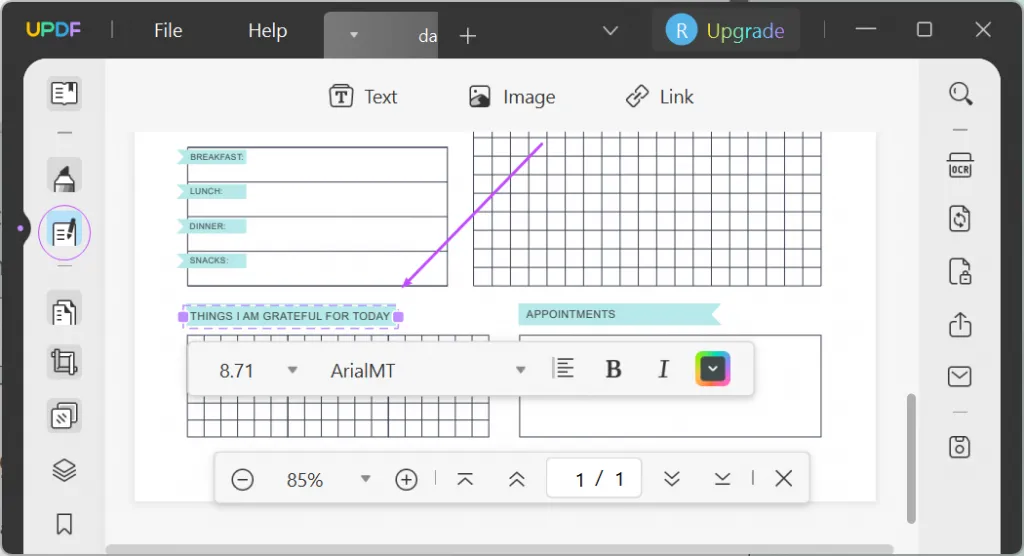Expand the 85% zoom level dropdown
1024x556 pixels.
365,479
